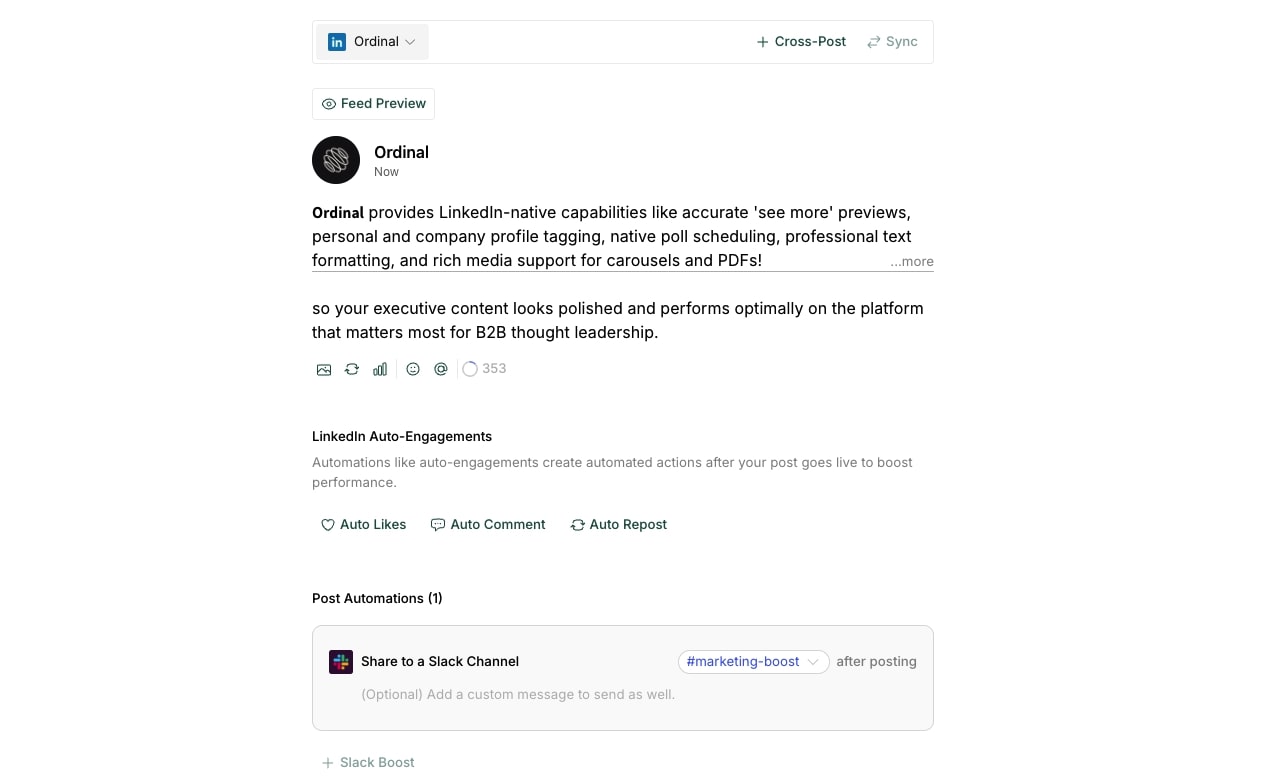This screenshot has height=777, width=1269.
Task: Expand the post text with '...more'
Action: pyautogui.click(x=910, y=261)
